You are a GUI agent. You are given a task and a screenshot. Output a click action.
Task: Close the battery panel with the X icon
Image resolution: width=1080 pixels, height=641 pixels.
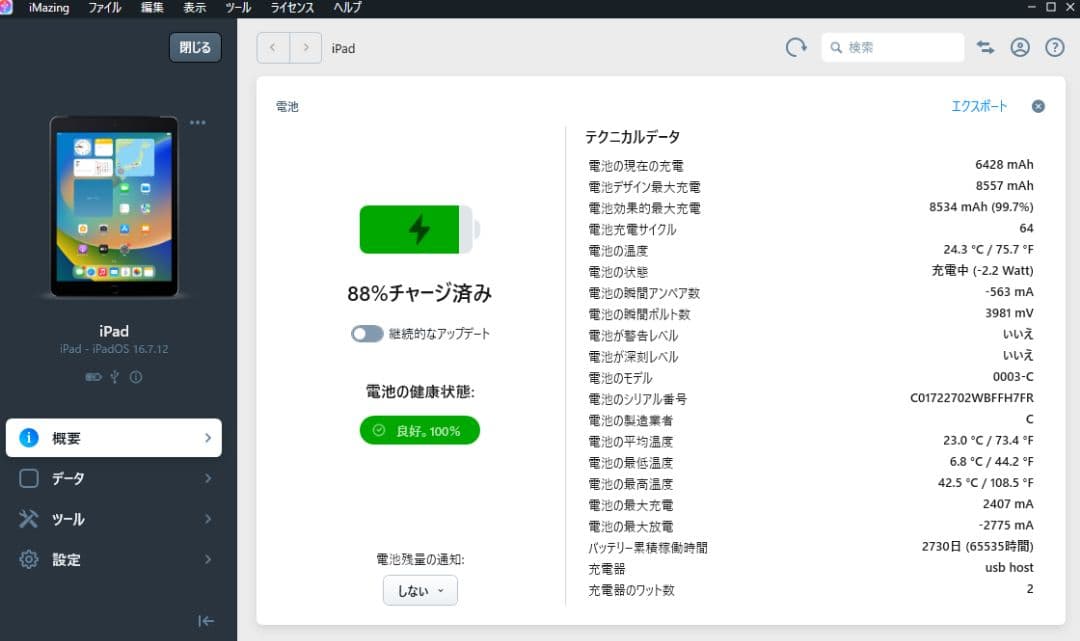click(1038, 106)
